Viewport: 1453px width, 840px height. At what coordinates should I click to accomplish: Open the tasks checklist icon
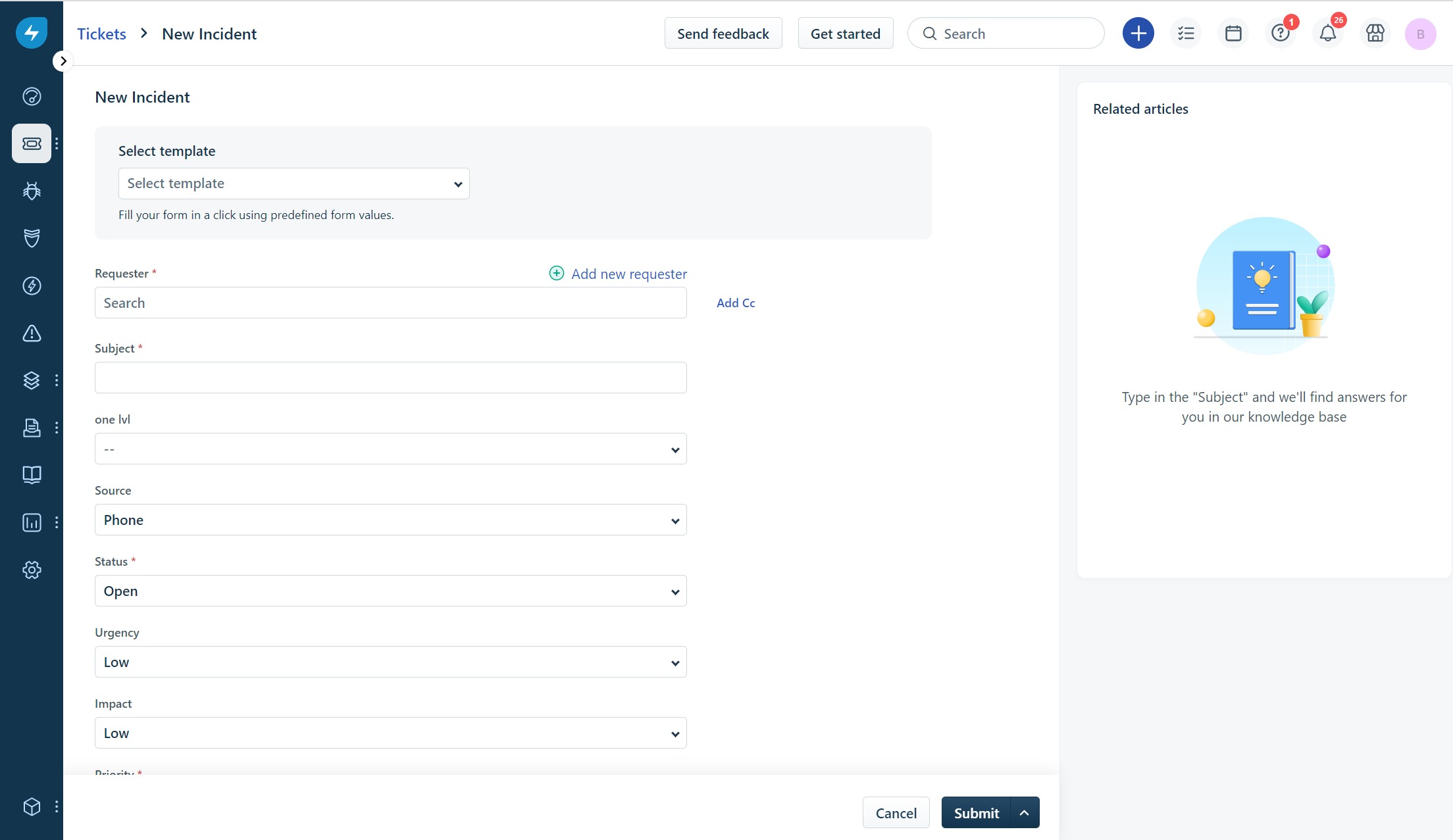coord(1186,34)
